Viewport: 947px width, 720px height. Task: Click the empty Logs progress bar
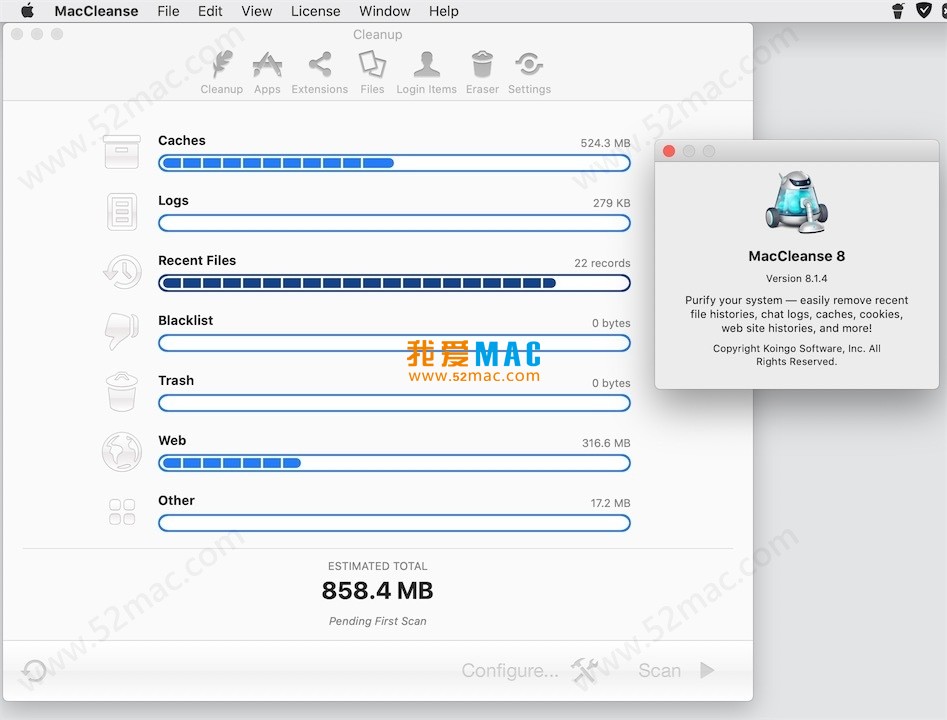pos(394,223)
